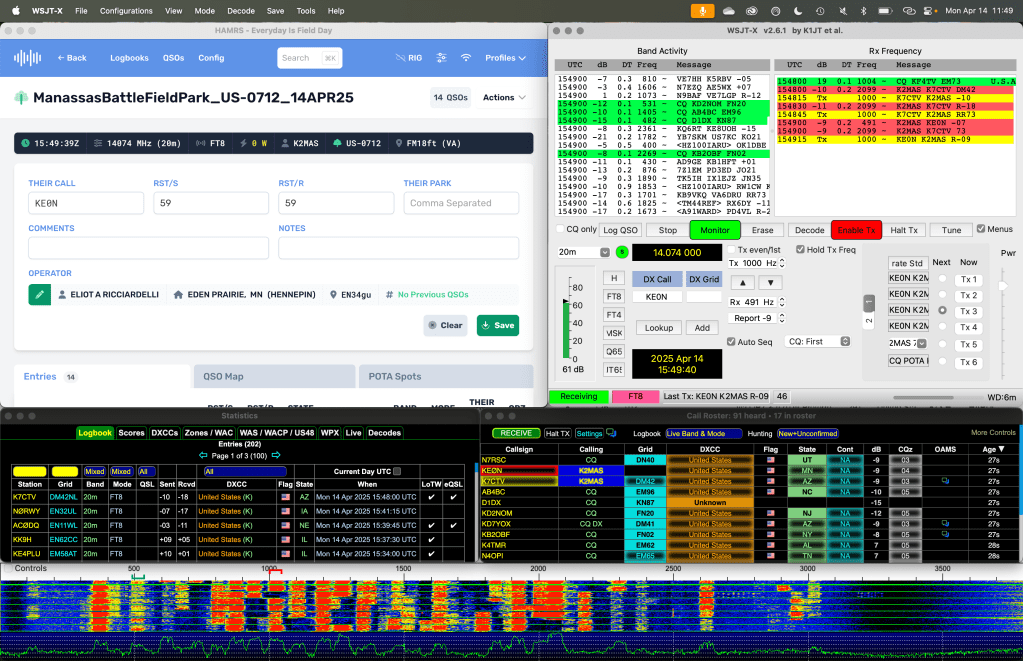Expand the Profiles dropdown
1023x661 pixels.
pos(505,58)
